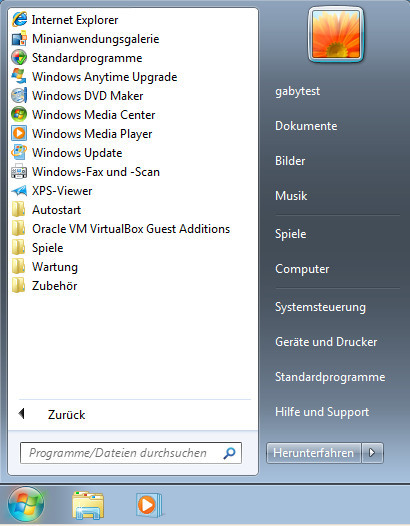Select the XPS-Viewer text entry
This screenshot has height=526, width=410.
[62, 191]
